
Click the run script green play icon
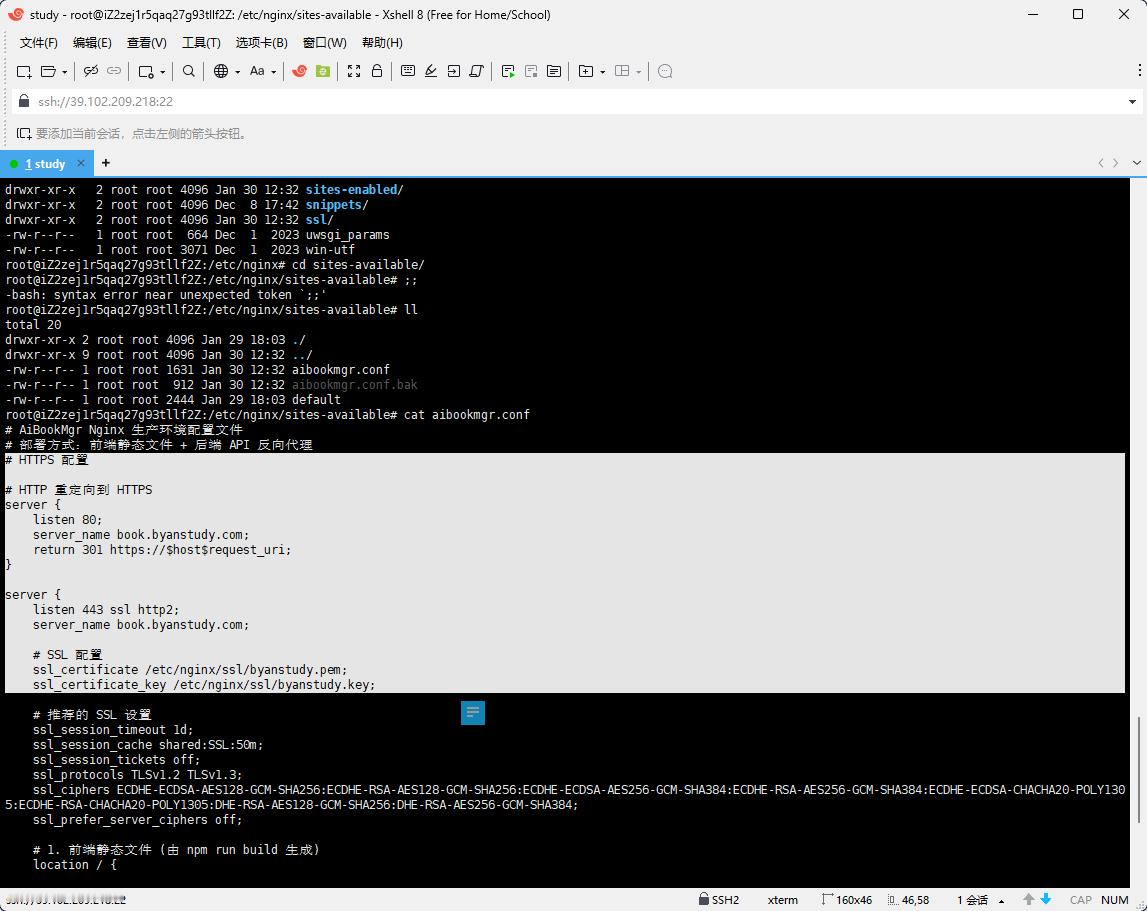pyautogui.click(x=508, y=71)
